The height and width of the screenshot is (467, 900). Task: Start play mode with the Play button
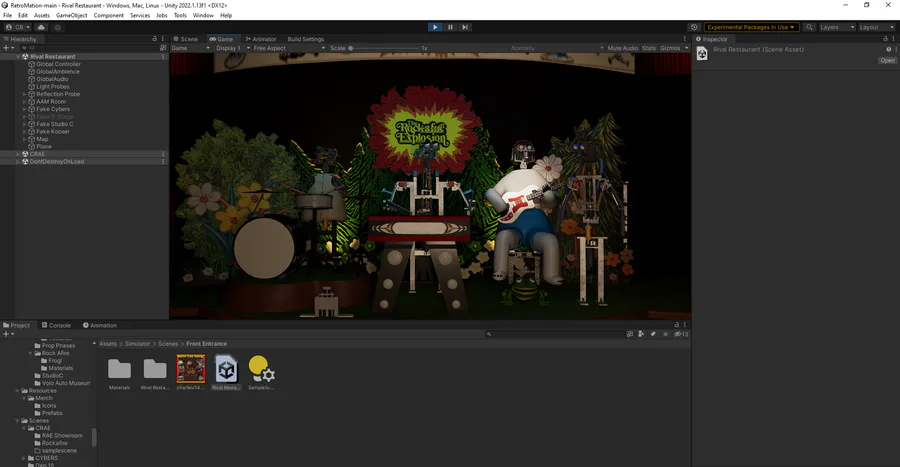435,27
